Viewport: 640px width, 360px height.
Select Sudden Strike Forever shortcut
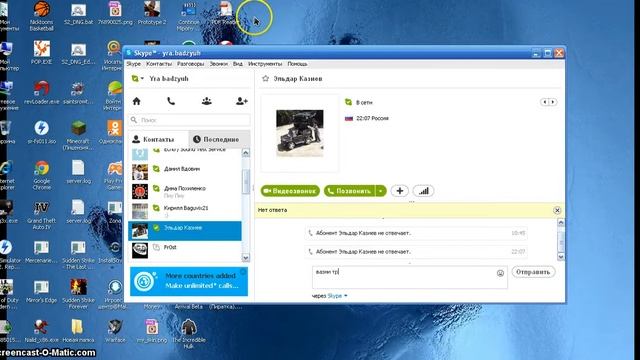[78, 294]
